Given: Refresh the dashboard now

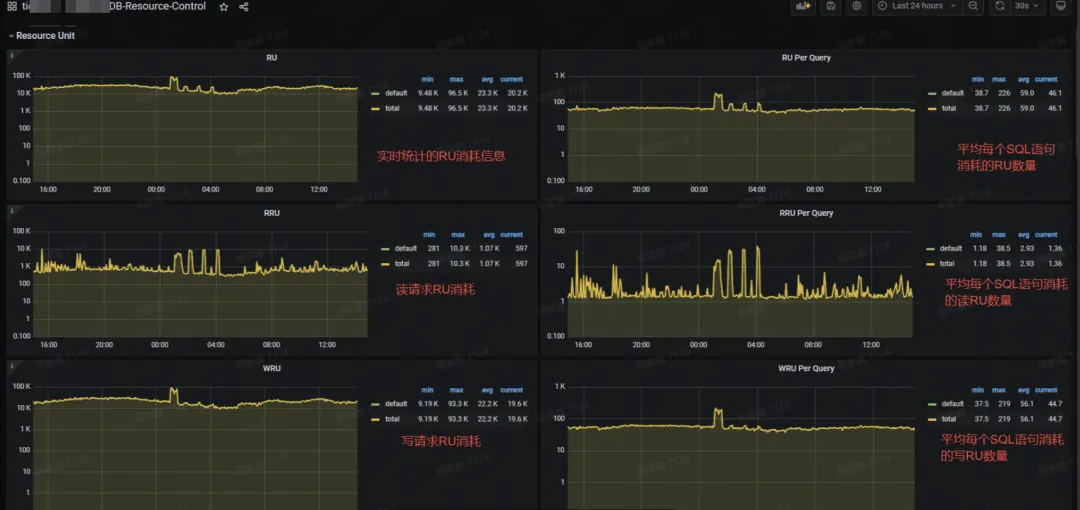Looking at the screenshot, I should (x=999, y=6).
